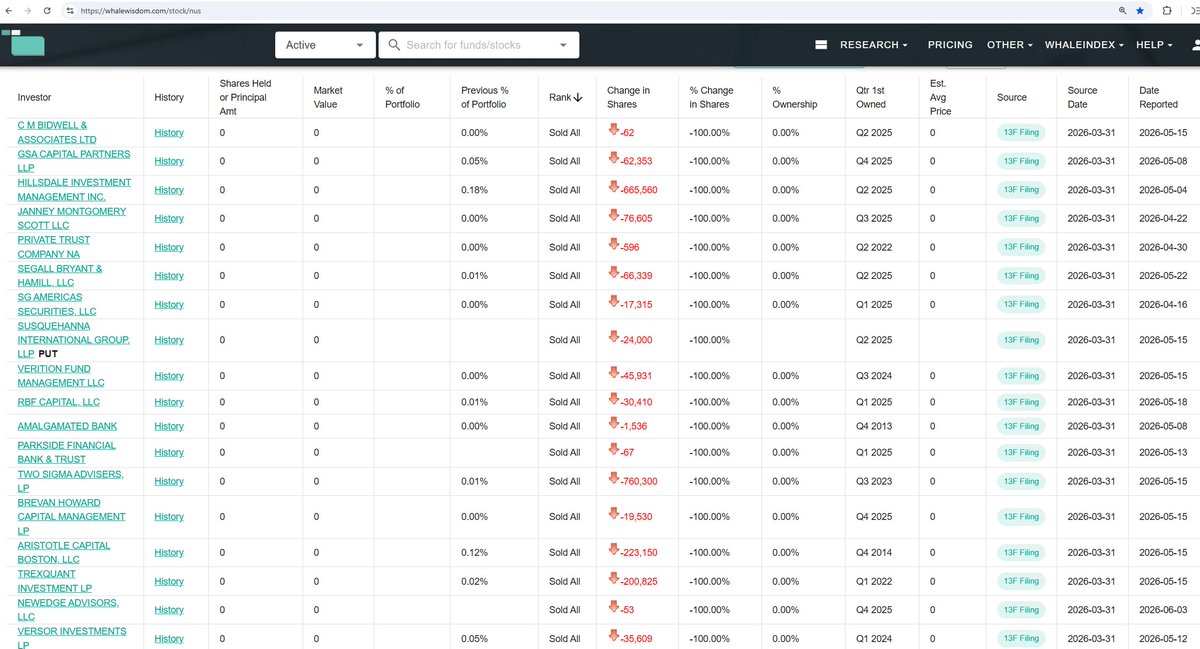The image size is (1200, 649).
Task: Click the magnifier icon in the search box
Action: click(x=394, y=45)
